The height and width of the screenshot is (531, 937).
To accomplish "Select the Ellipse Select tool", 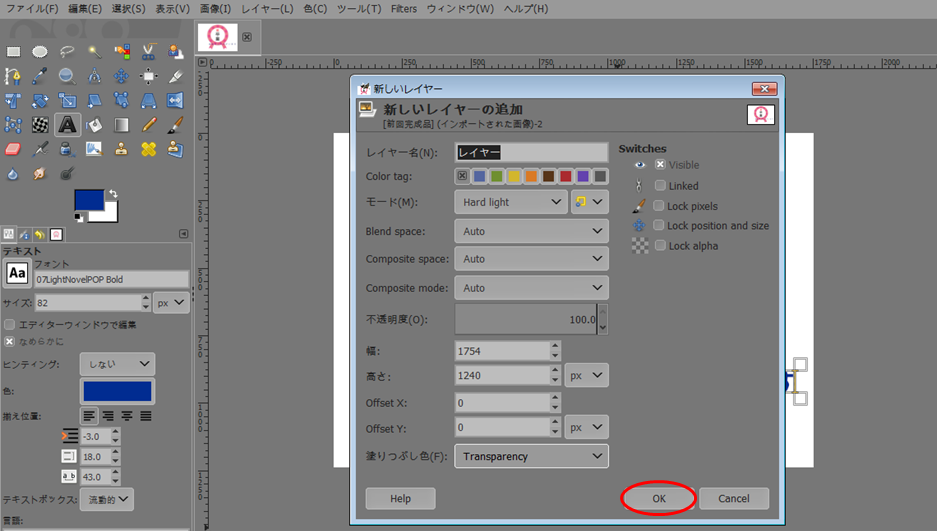I will click(40, 52).
